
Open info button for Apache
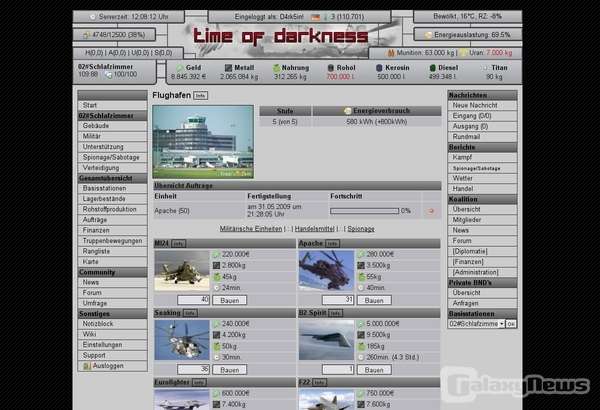pos(332,244)
